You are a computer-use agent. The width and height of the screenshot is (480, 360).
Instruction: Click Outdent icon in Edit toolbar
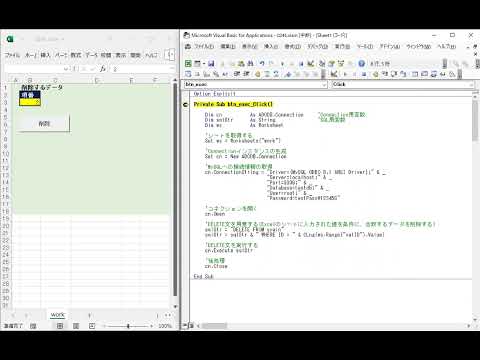pos(246,74)
